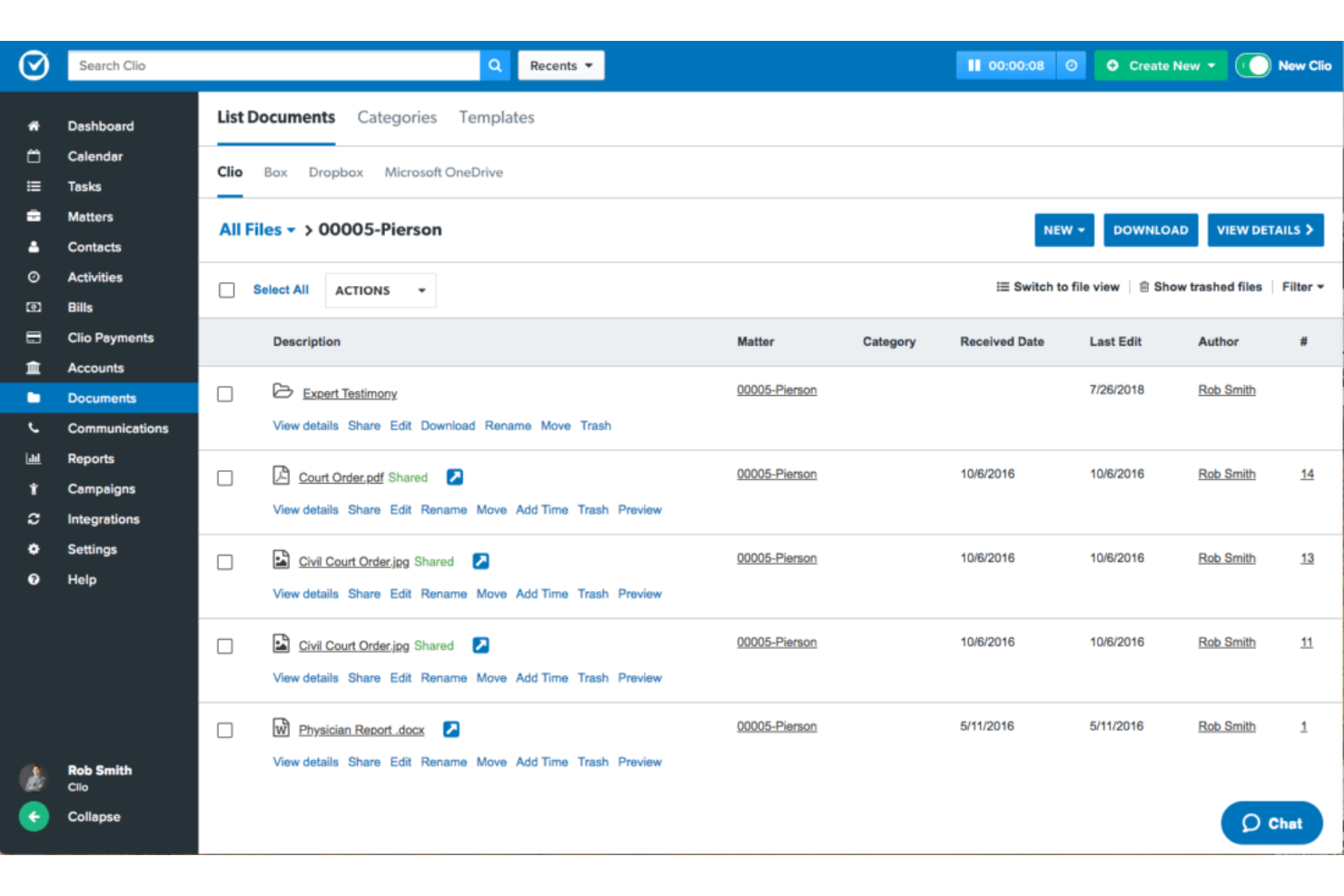Open the Recents dropdown

561,65
